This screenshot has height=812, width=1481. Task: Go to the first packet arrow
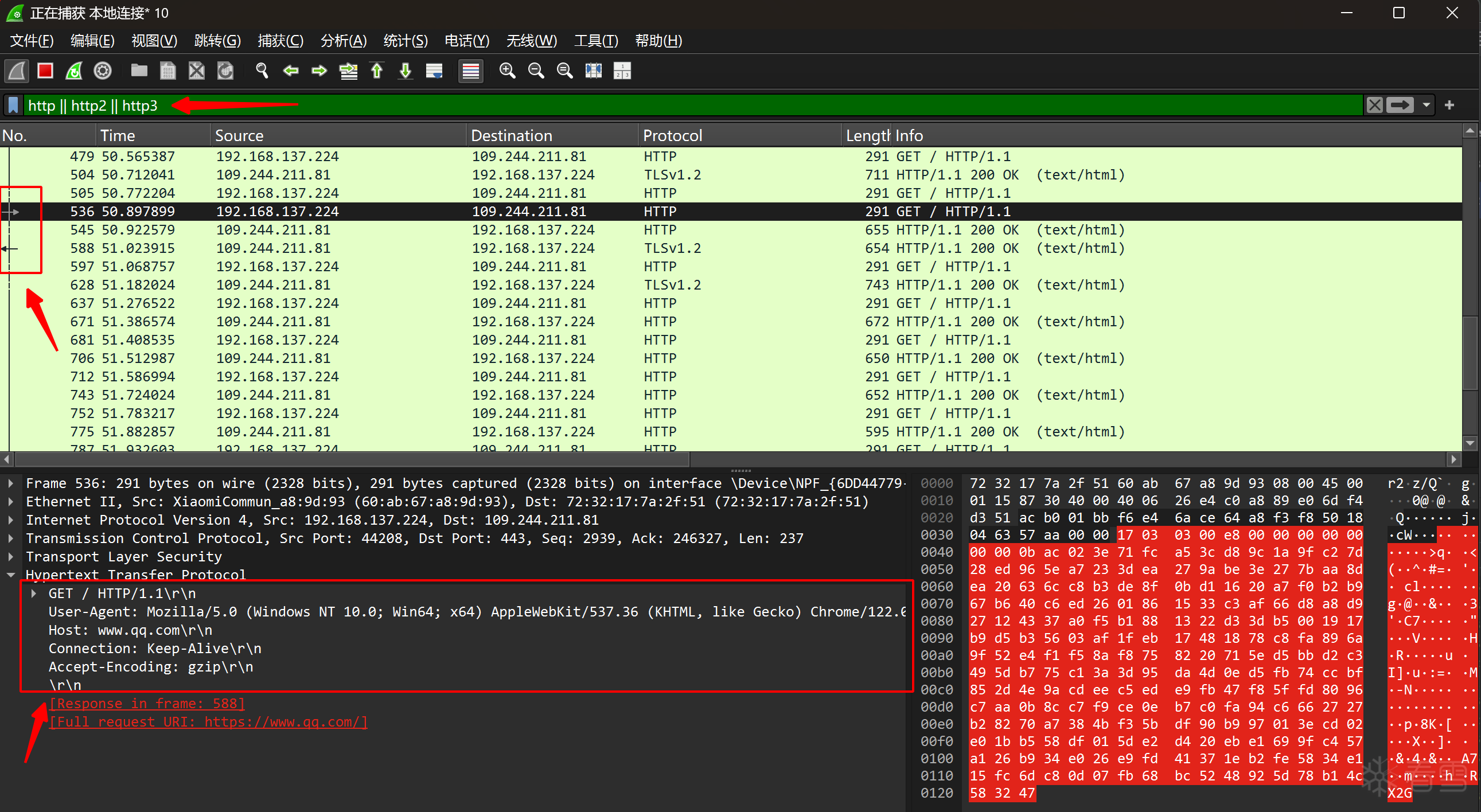click(x=377, y=71)
